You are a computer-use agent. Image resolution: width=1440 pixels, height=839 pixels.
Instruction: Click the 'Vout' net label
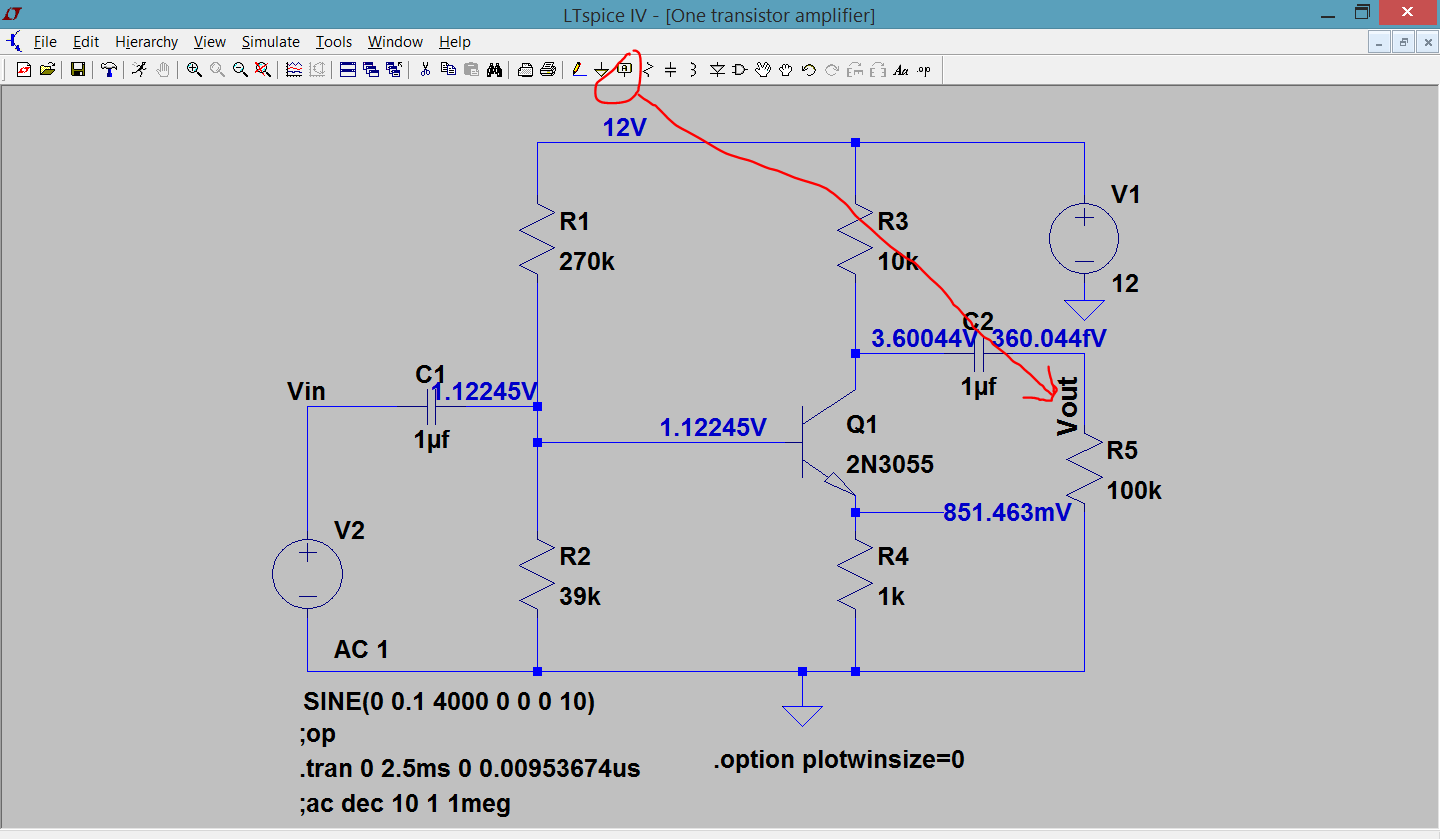pyautogui.click(x=1068, y=406)
